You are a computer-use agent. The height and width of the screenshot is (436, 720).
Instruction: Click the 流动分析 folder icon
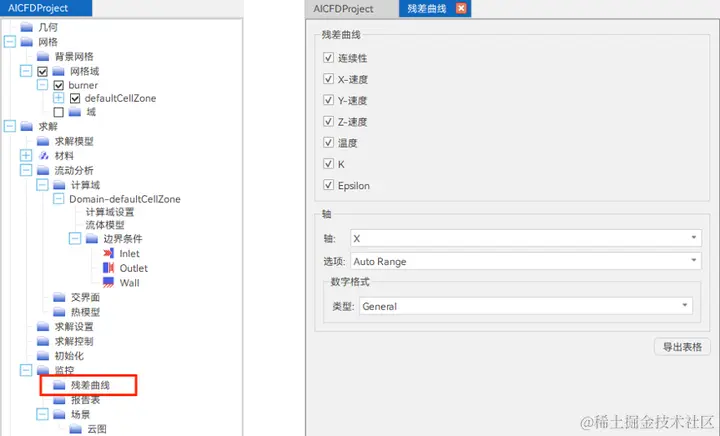pos(43,170)
